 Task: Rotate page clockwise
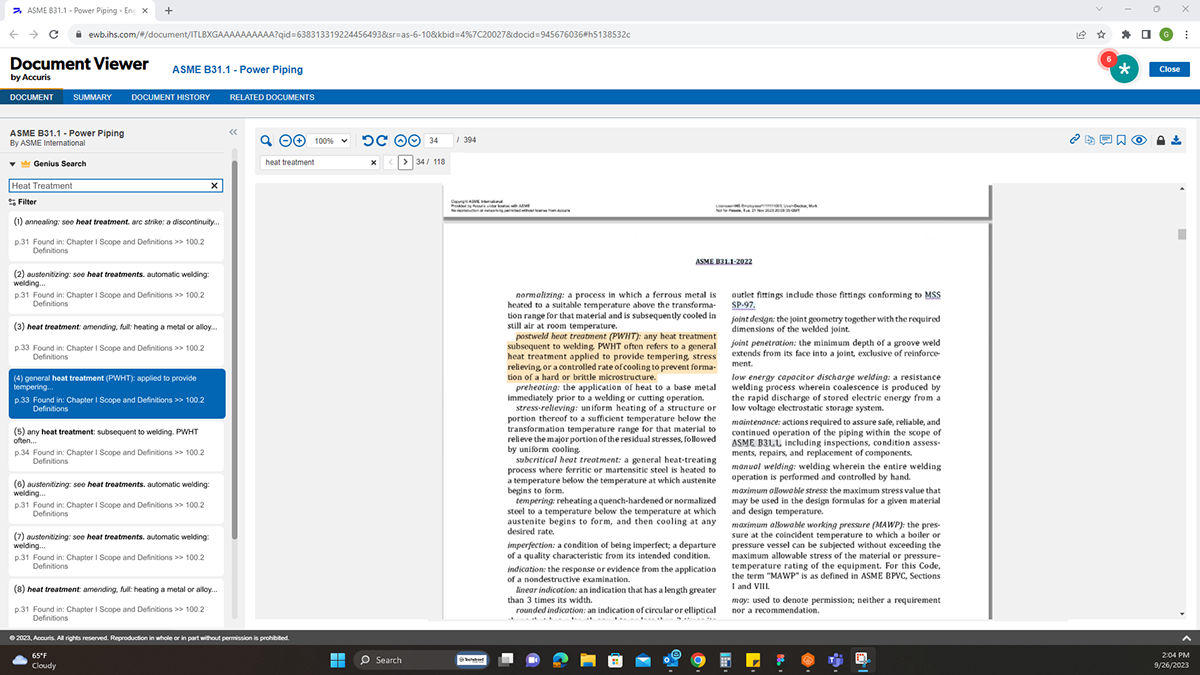[382, 141]
